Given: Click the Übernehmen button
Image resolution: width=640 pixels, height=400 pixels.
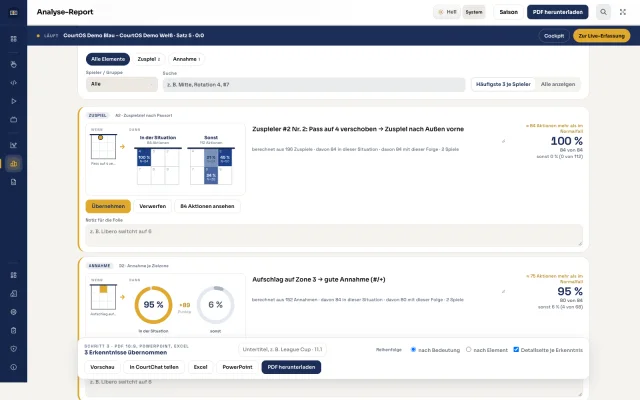Looking at the screenshot, I should [x=108, y=206].
